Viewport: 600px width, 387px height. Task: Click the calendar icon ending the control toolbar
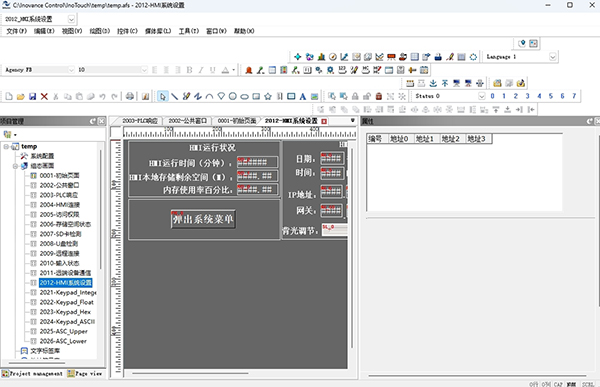424,70
